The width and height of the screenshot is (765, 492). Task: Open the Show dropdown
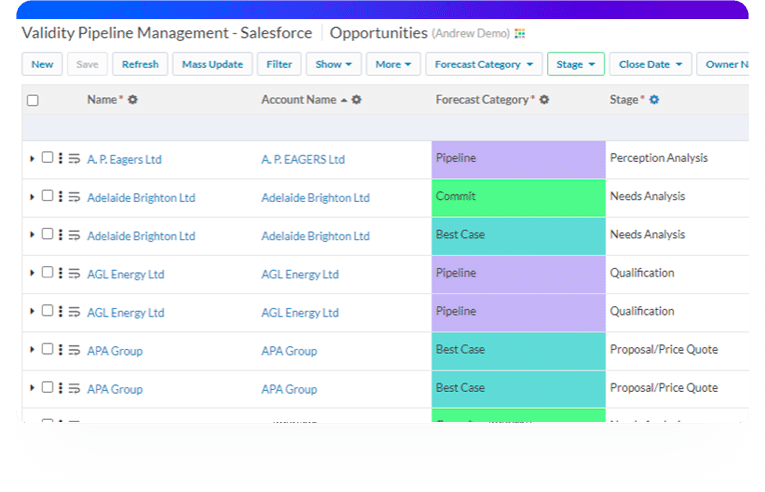coord(334,64)
